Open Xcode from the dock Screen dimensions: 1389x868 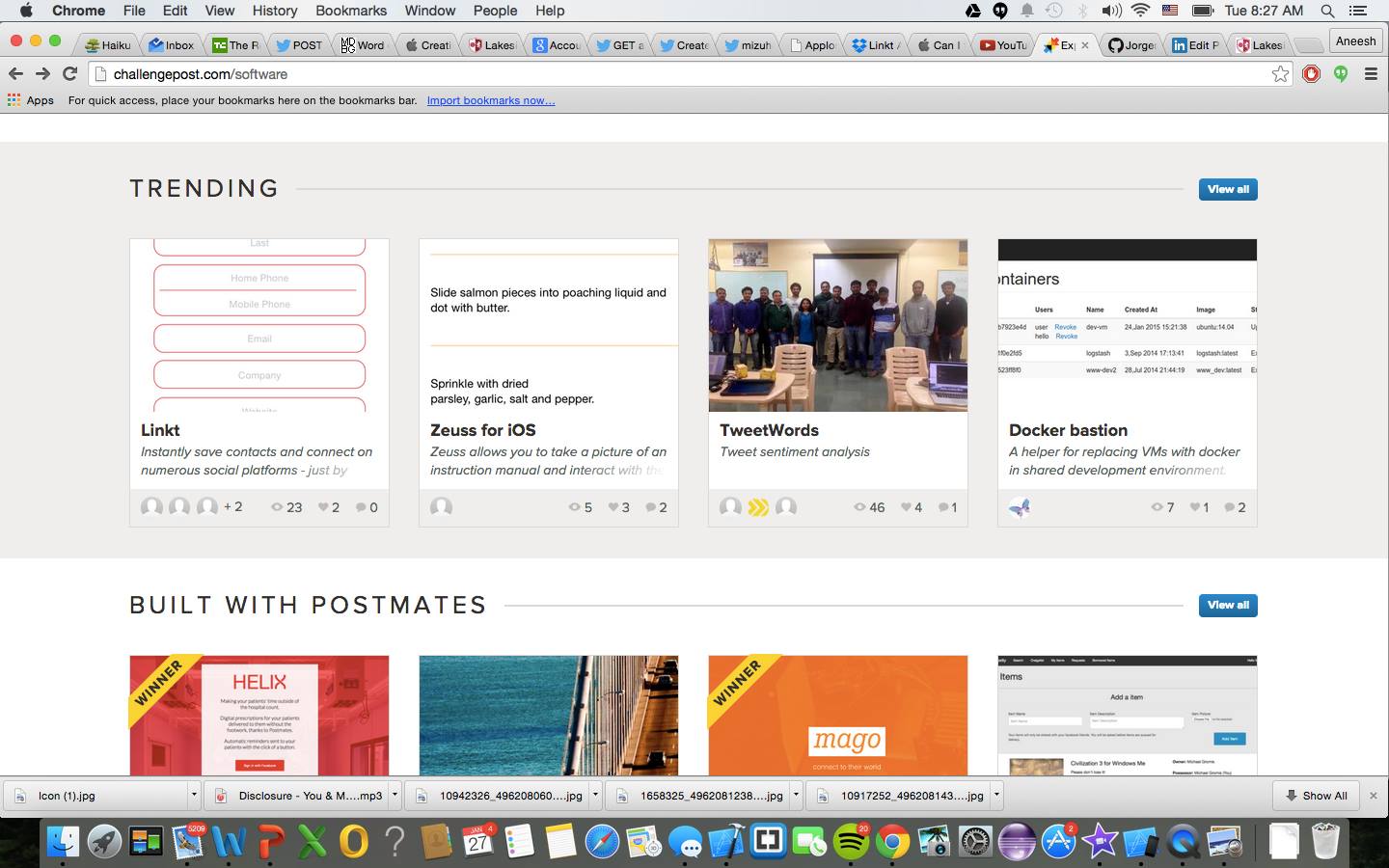pos(726,842)
